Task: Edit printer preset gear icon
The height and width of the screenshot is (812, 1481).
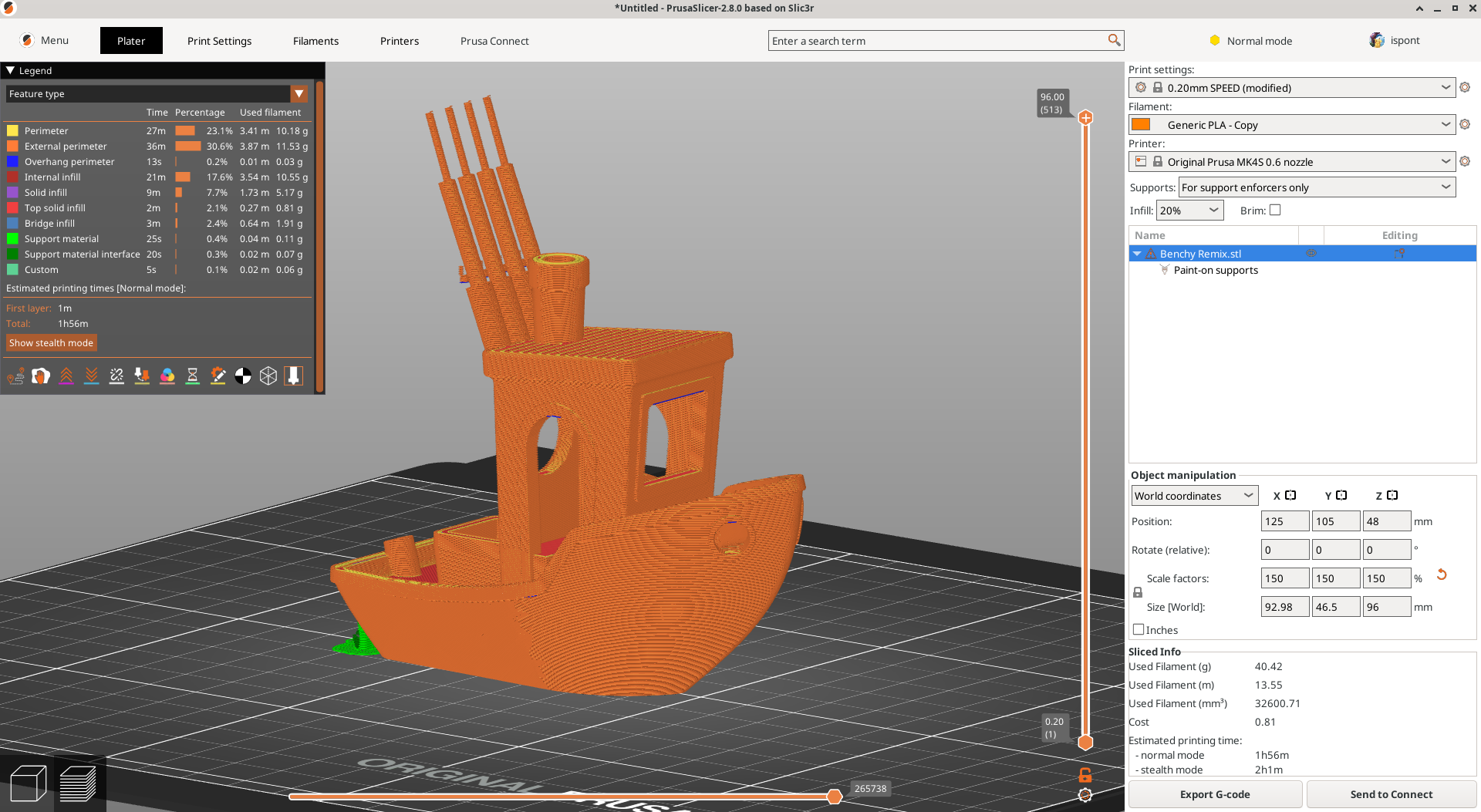Action: coord(1465,162)
